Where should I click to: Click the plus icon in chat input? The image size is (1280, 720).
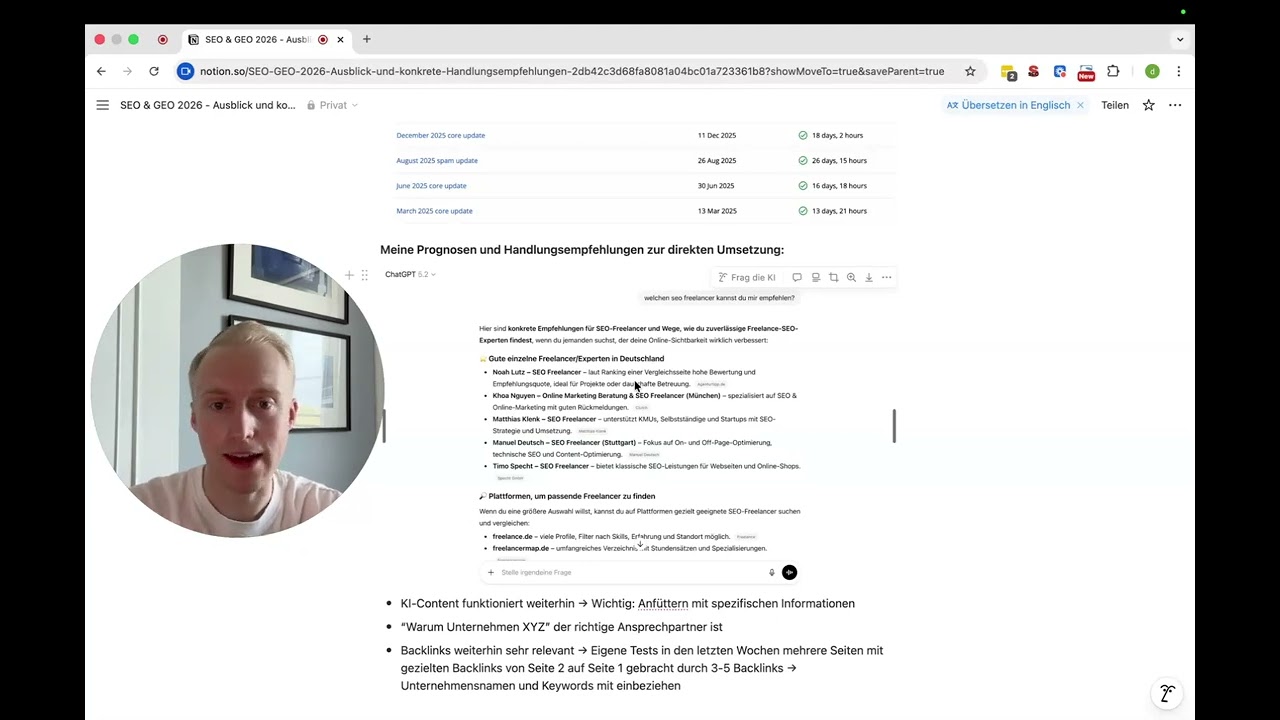pos(491,572)
